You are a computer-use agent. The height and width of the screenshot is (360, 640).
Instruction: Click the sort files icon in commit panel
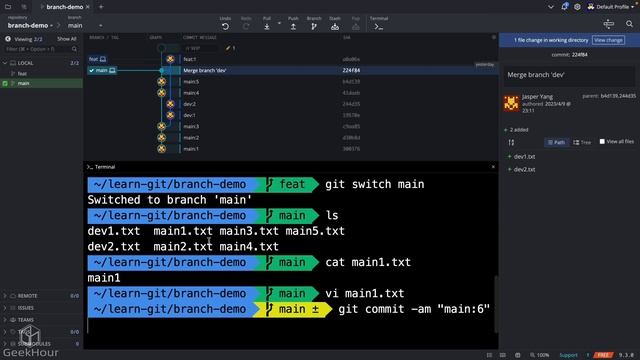coord(511,142)
